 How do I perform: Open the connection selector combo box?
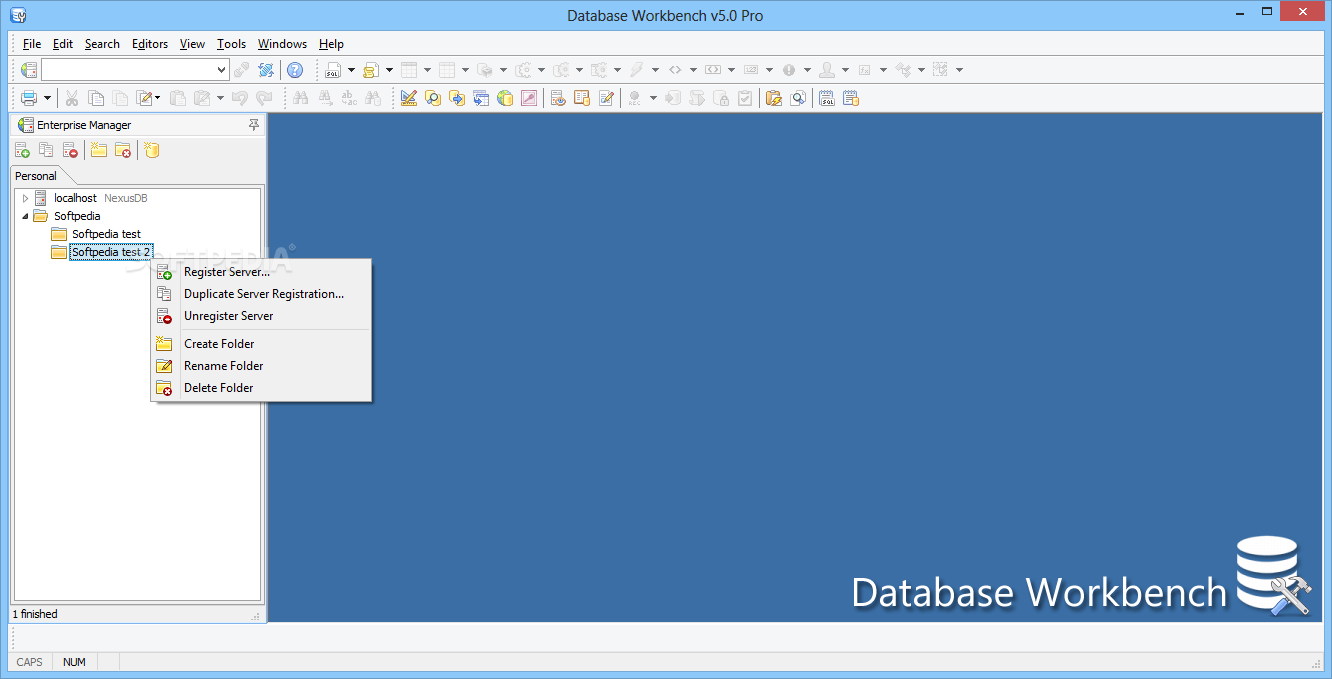pos(135,70)
